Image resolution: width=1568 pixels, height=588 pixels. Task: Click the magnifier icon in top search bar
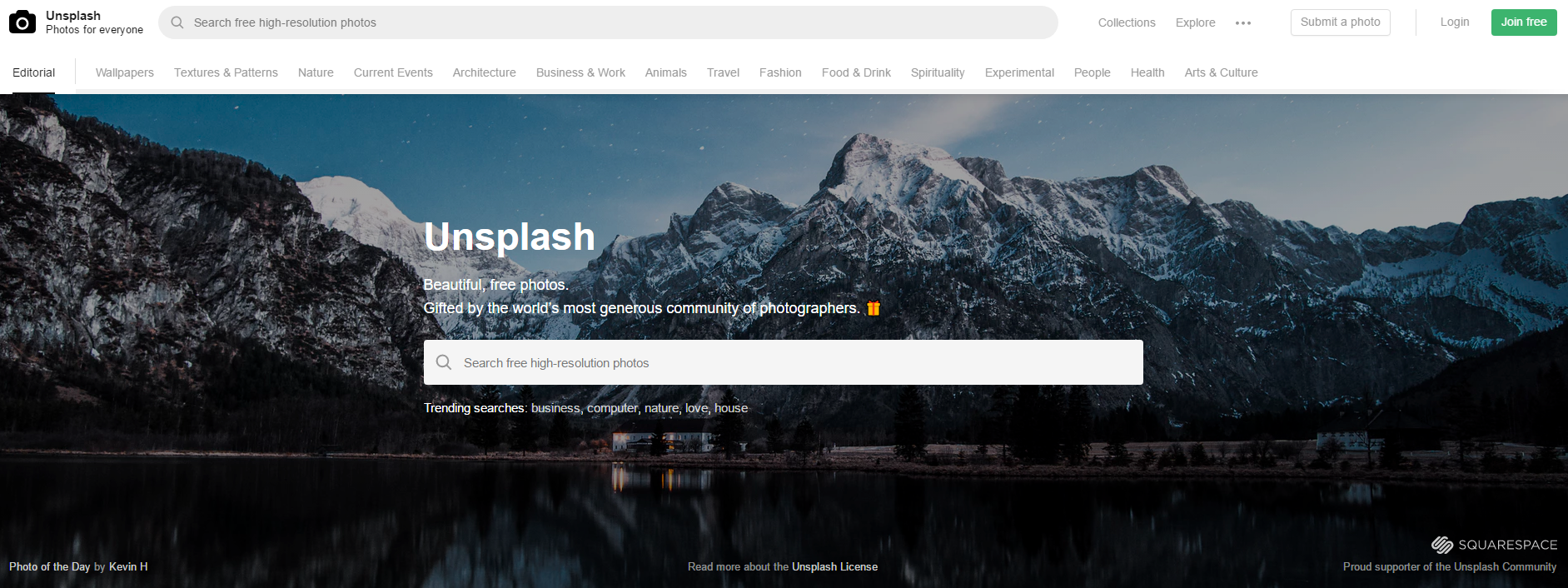(177, 22)
